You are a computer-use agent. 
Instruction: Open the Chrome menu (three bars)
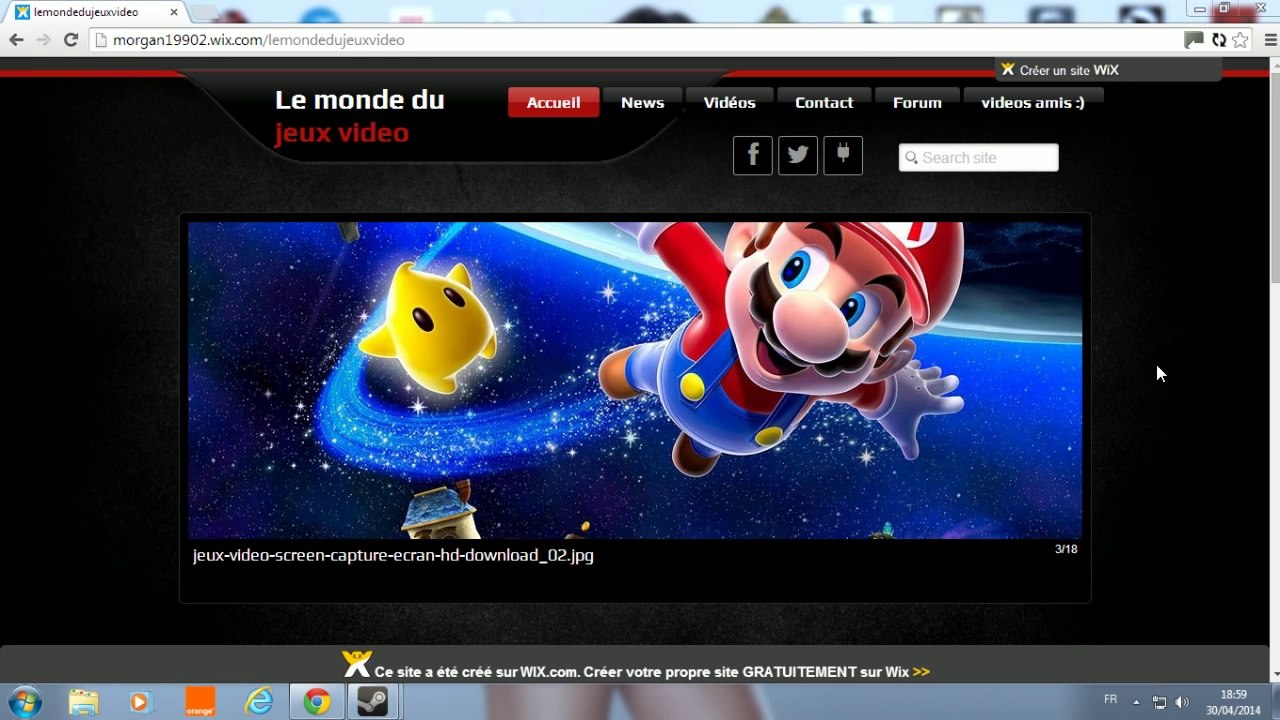pos(1270,40)
